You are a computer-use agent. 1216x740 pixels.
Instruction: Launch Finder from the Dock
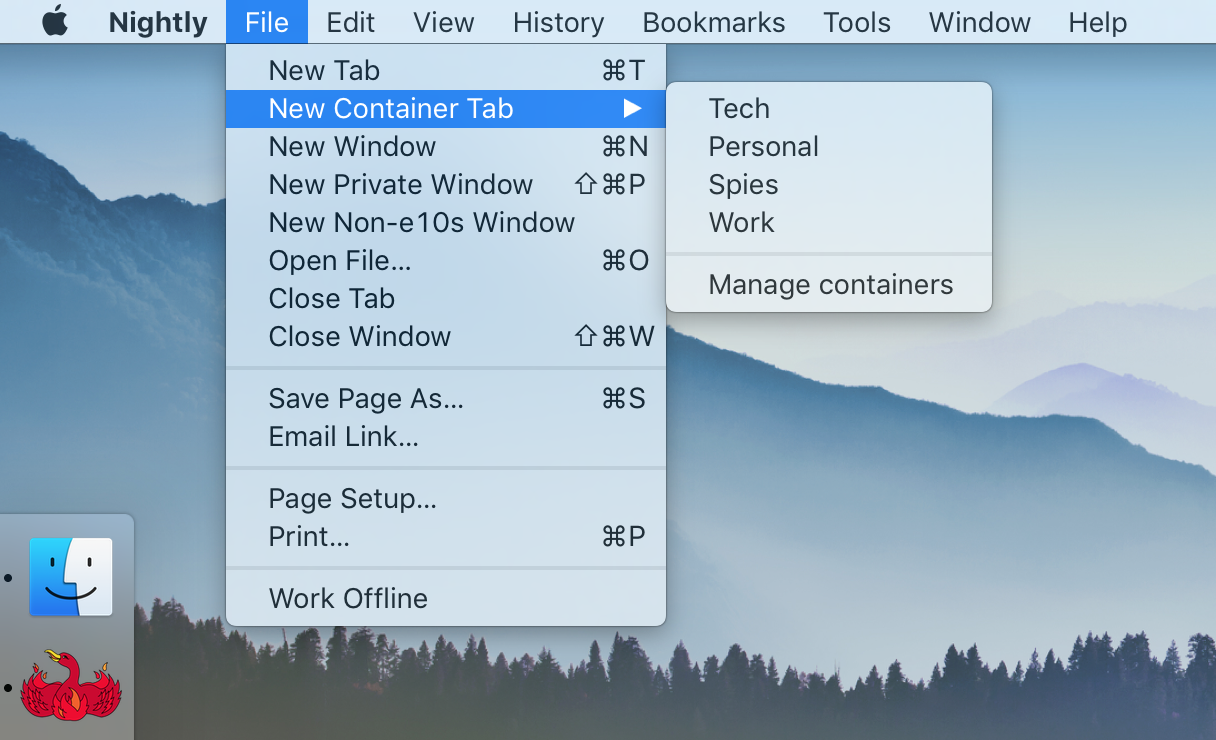pos(70,577)
